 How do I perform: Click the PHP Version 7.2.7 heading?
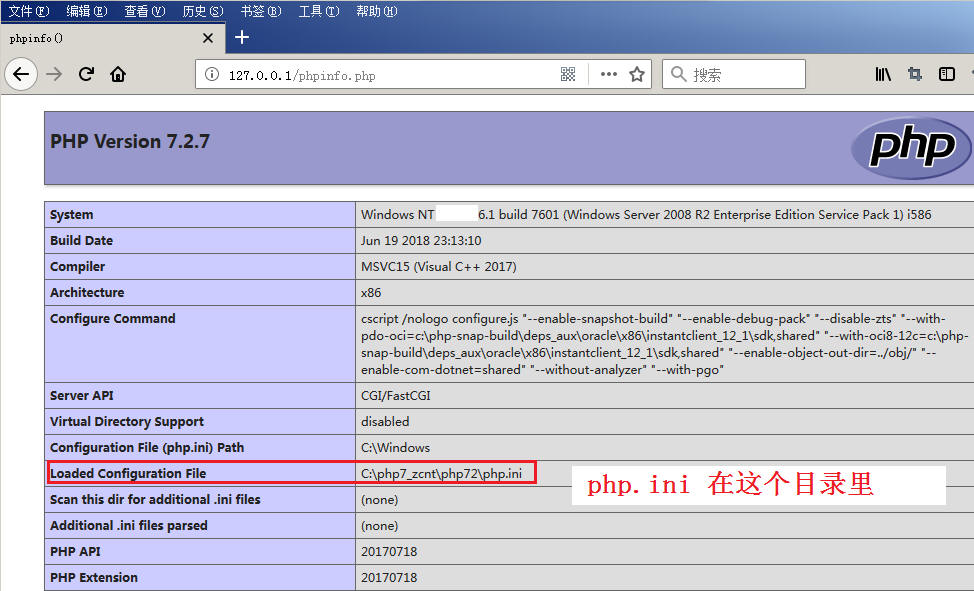130,142
